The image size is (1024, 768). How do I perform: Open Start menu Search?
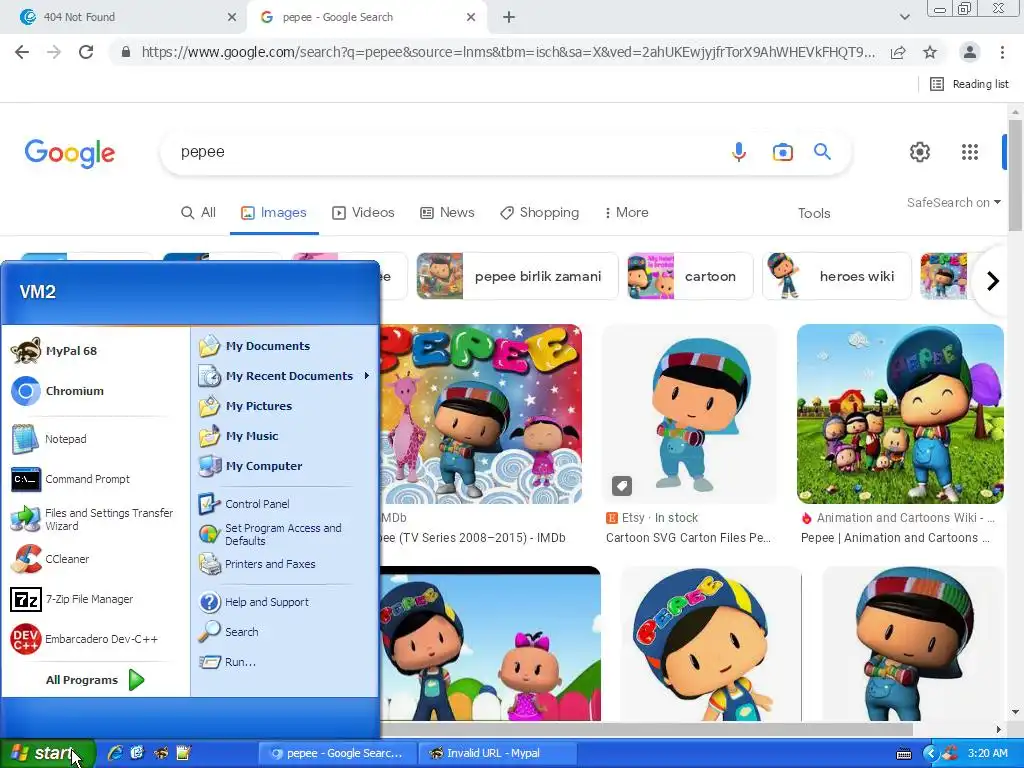(285, 632)
